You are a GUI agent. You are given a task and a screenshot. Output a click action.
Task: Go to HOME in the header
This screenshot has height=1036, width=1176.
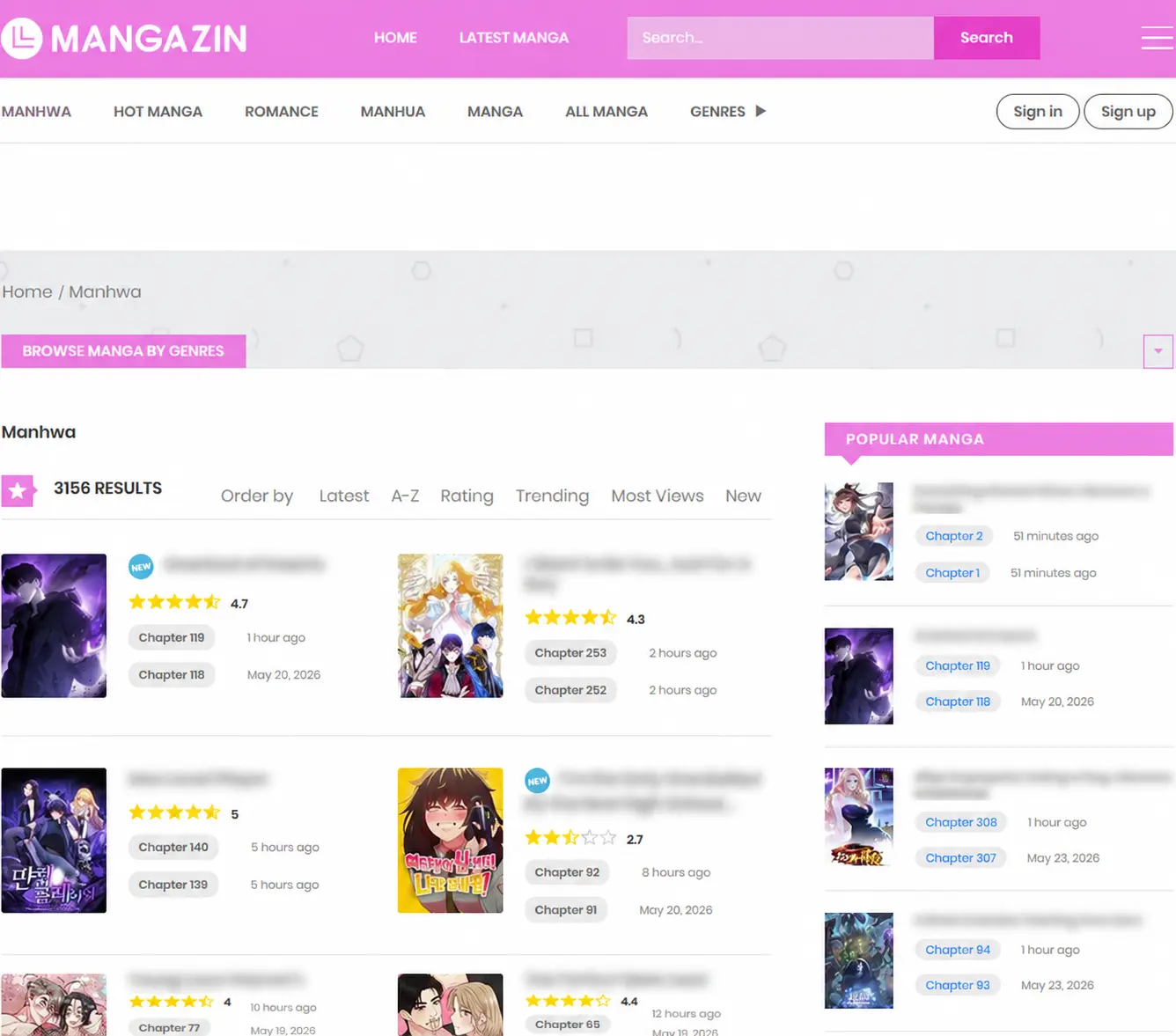pyautogui.click(x=395, y=38)
